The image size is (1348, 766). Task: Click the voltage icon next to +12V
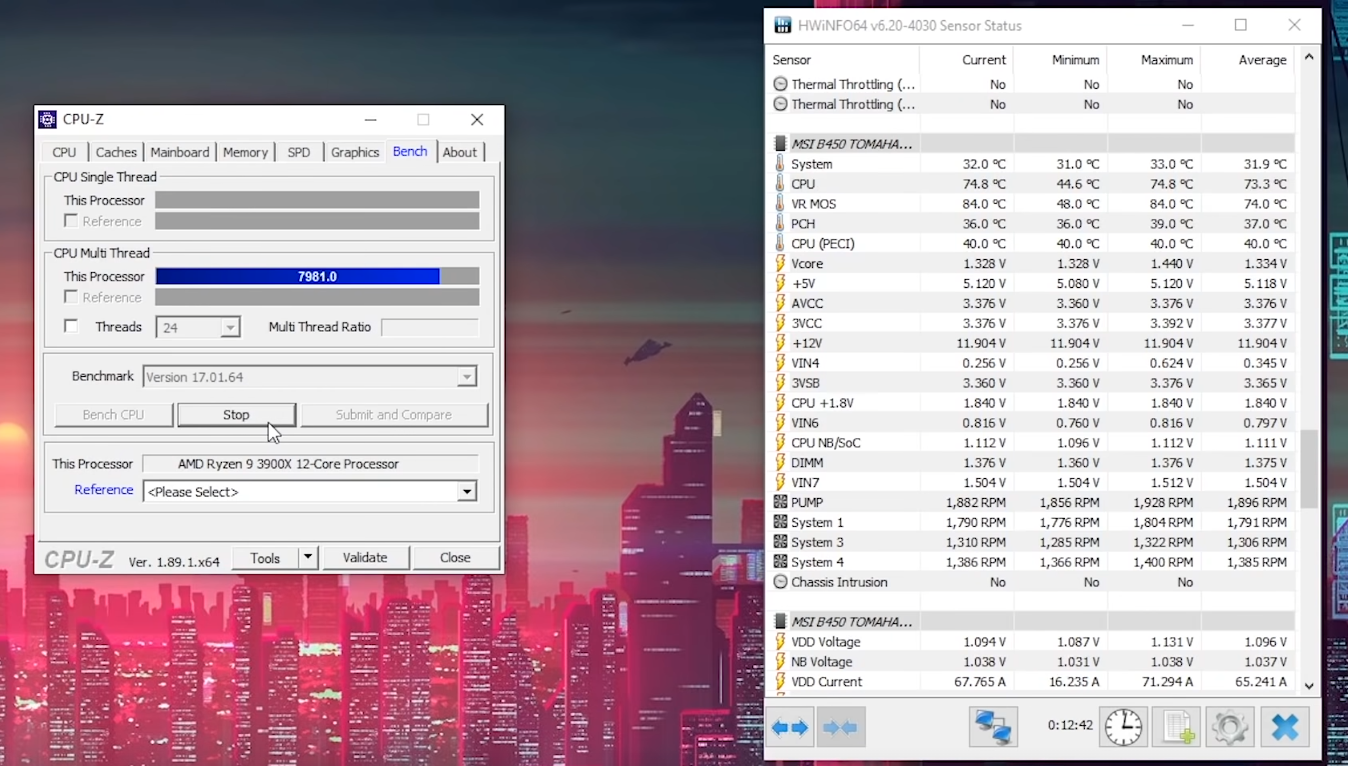point(780,343)
